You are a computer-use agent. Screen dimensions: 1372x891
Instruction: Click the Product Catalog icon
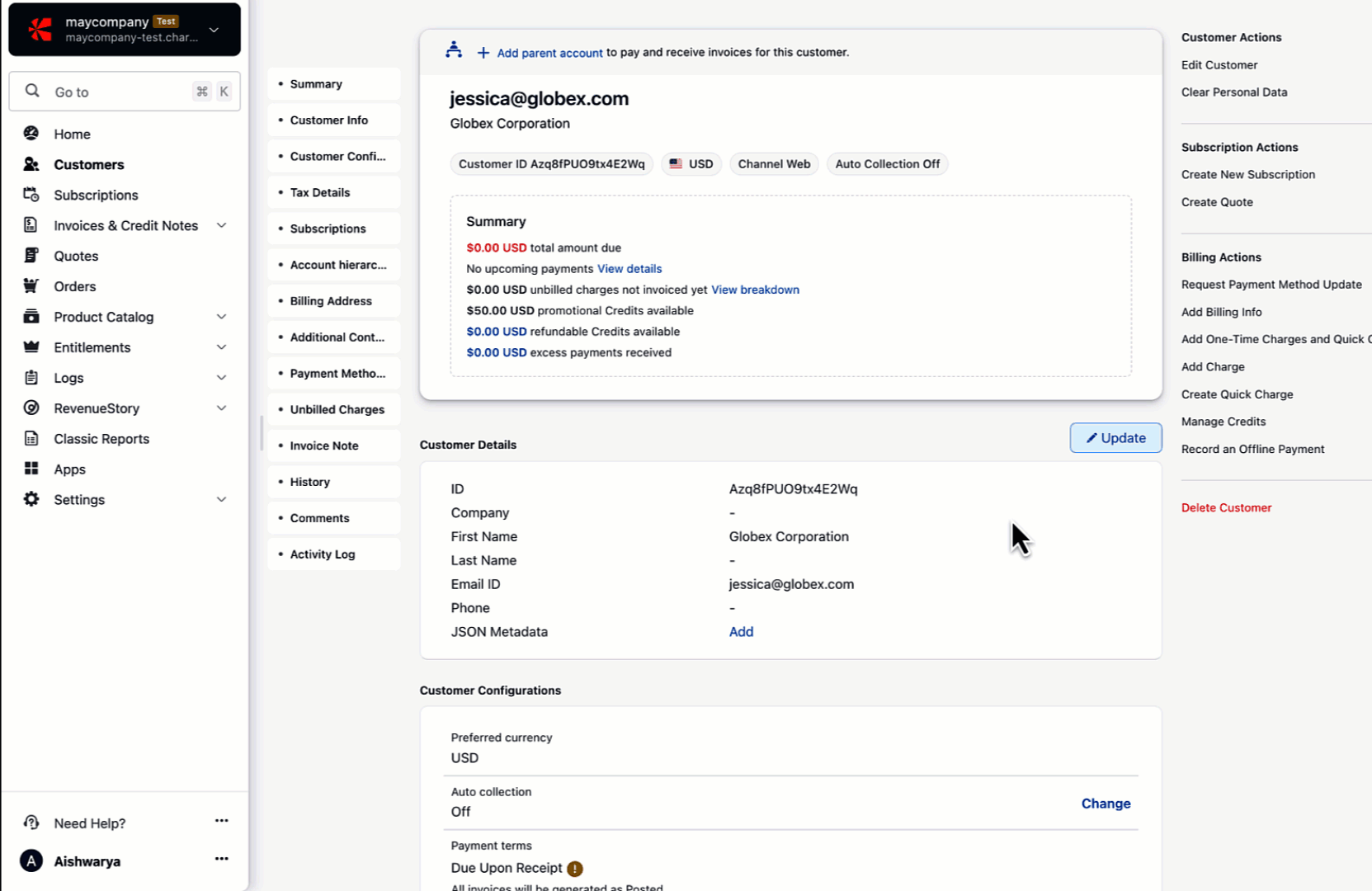coord(31,317)
